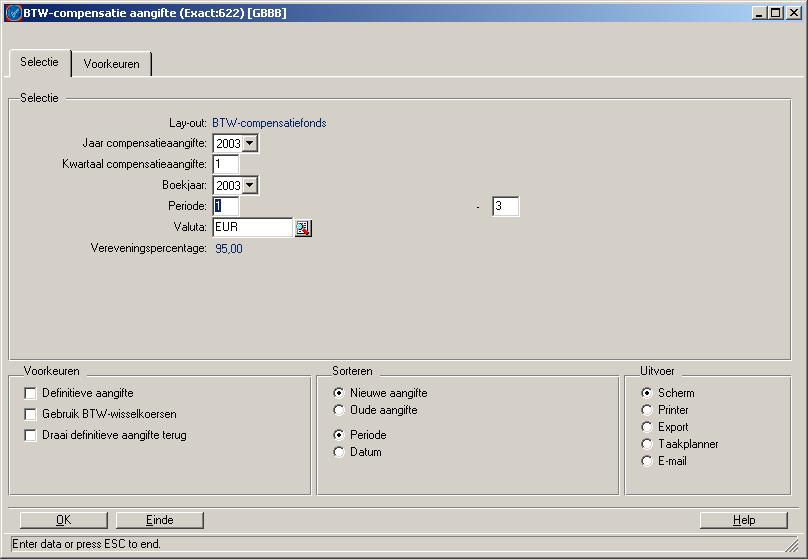Click BTW-compensatiefonds layout value
The width and height of the screenshot is (808, 559).
[269, 123]
